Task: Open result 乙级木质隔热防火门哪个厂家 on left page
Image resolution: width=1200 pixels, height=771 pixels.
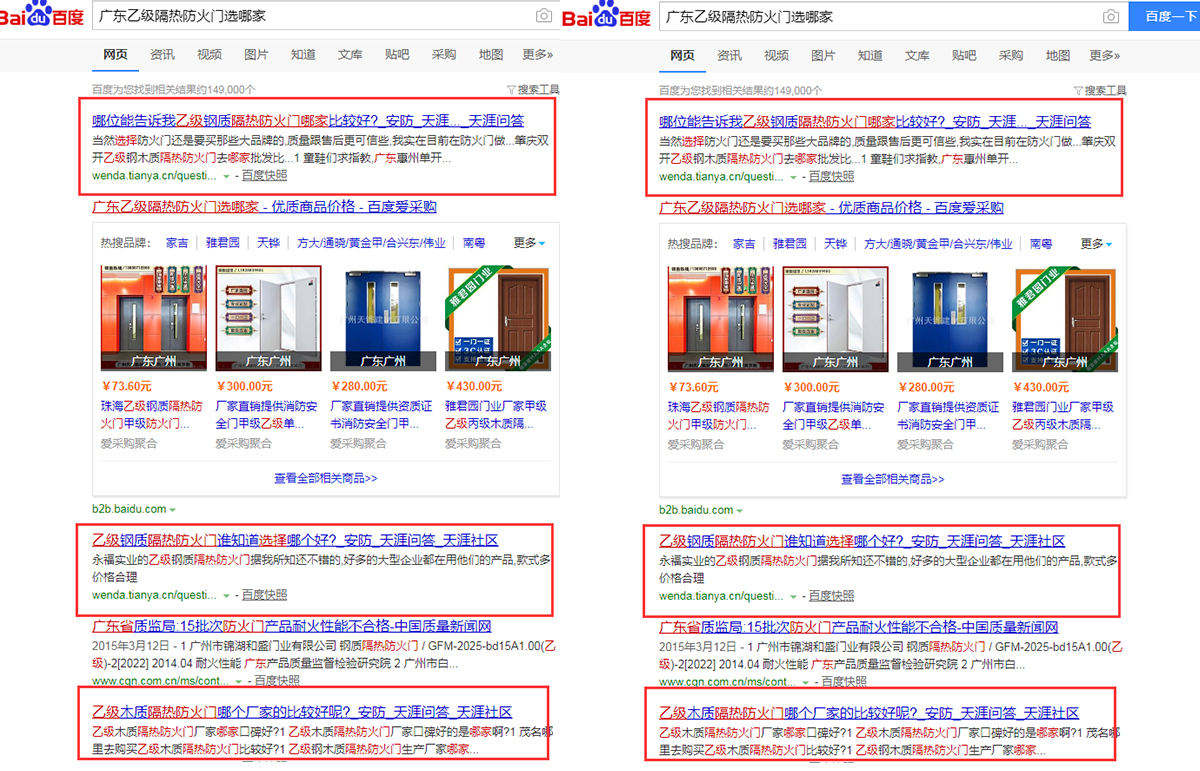Action: [302, 712]
